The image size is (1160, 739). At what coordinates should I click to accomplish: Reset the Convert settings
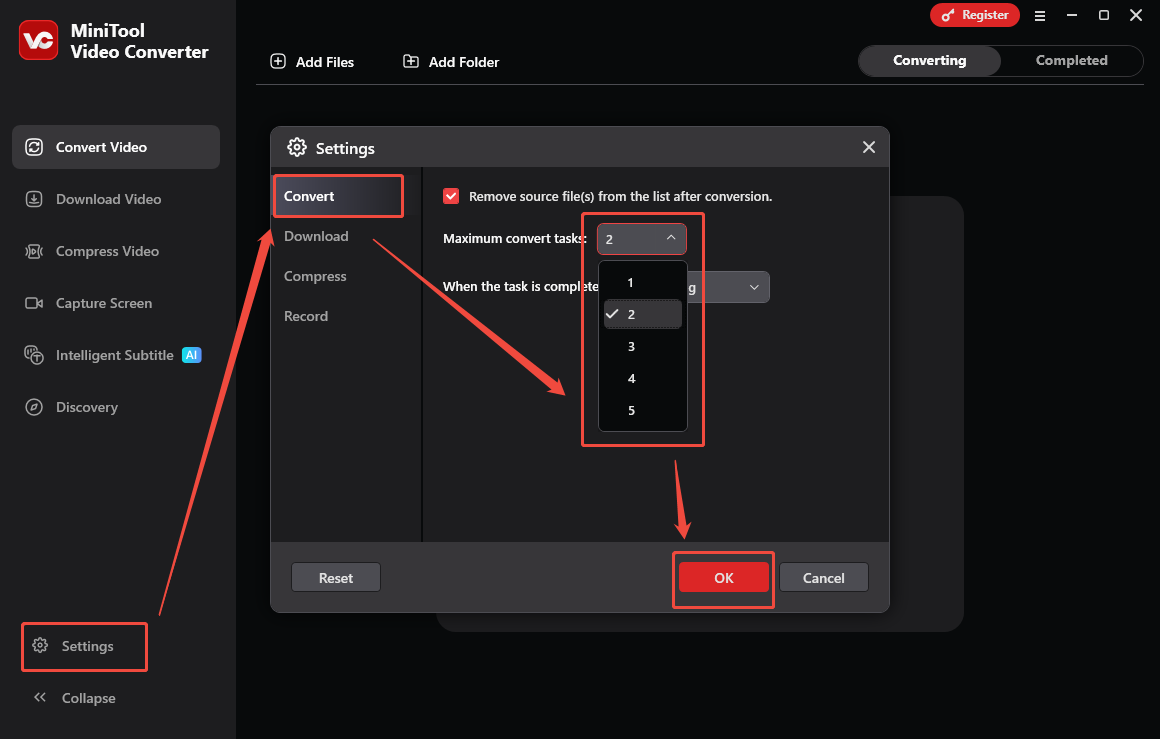(x=335, y=577)
